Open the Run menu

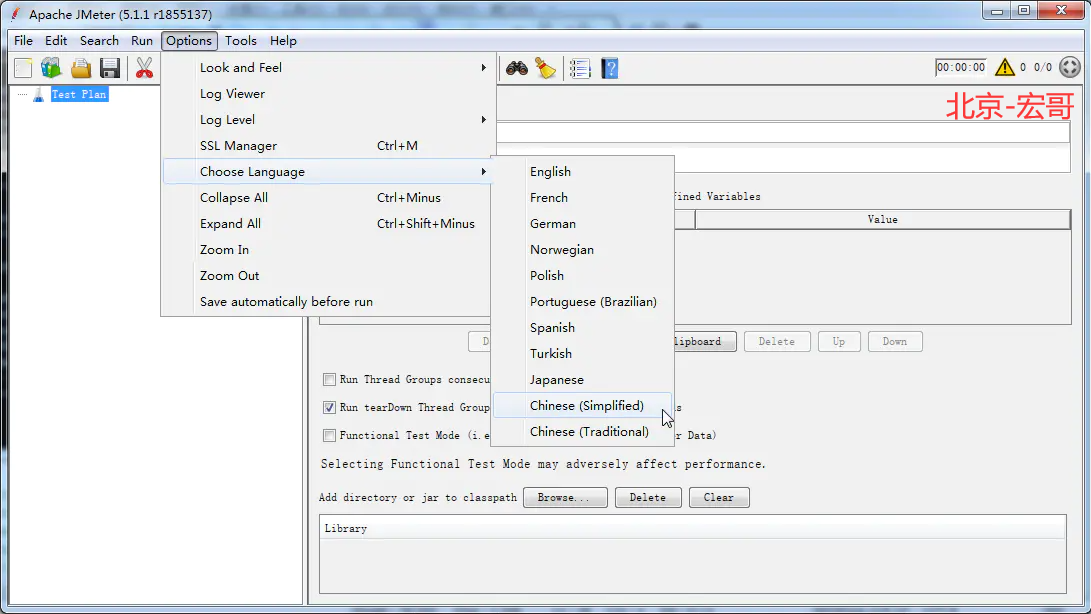click(x=141, y=40)
